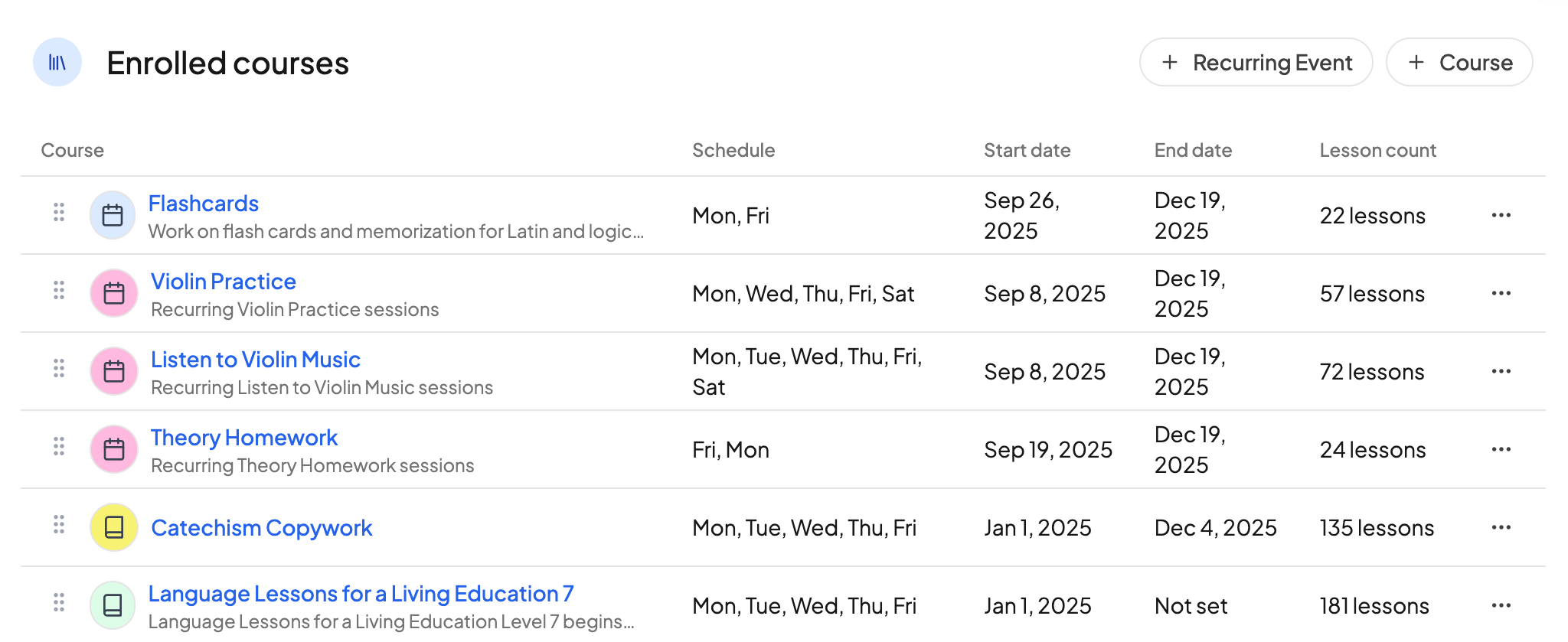Click the Lesson count column header

pyautogui.click(x=1377, y=150)
